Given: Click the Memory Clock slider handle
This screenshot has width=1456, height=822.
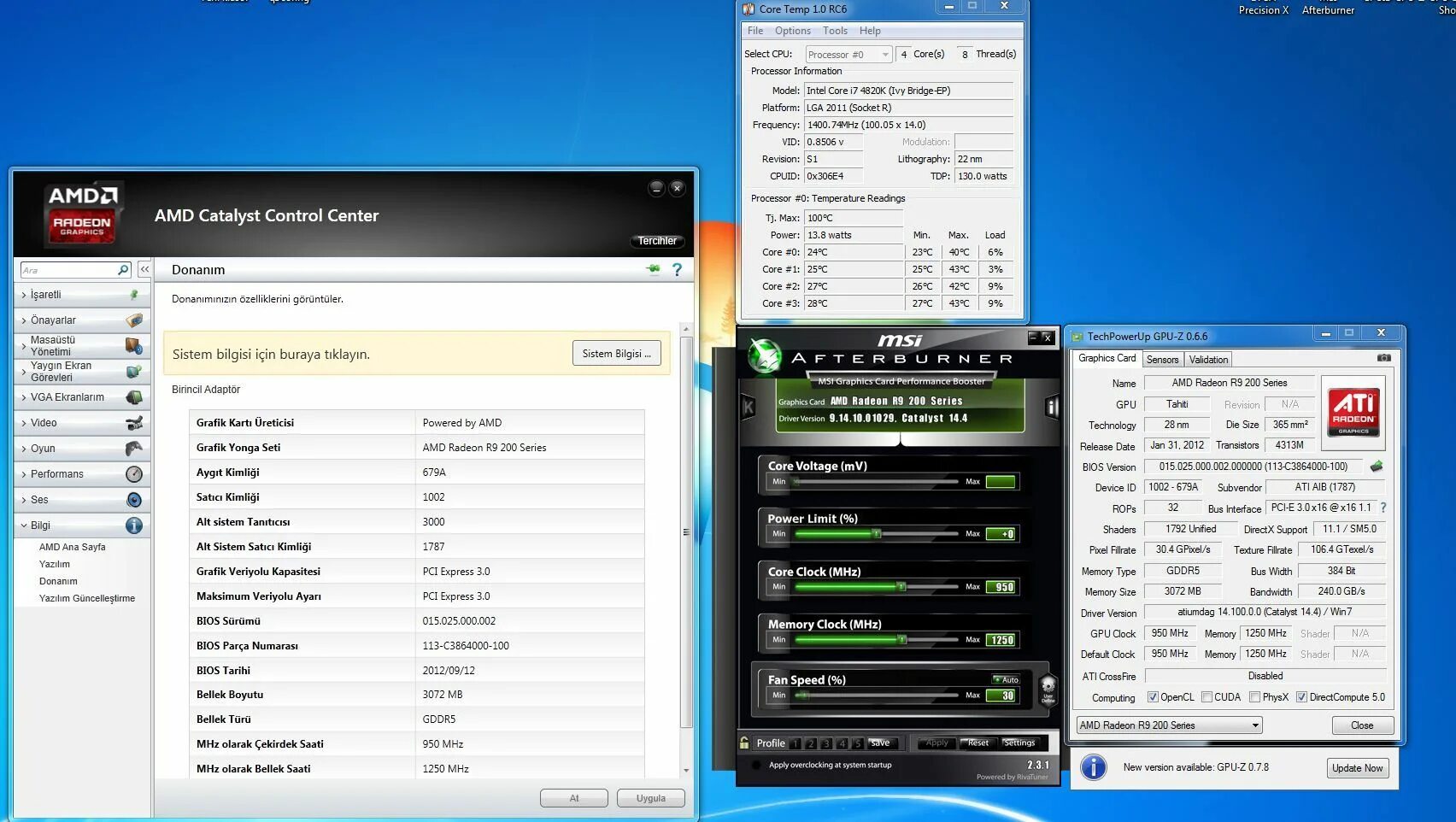Looking at the screenshot, I should 901,640.
